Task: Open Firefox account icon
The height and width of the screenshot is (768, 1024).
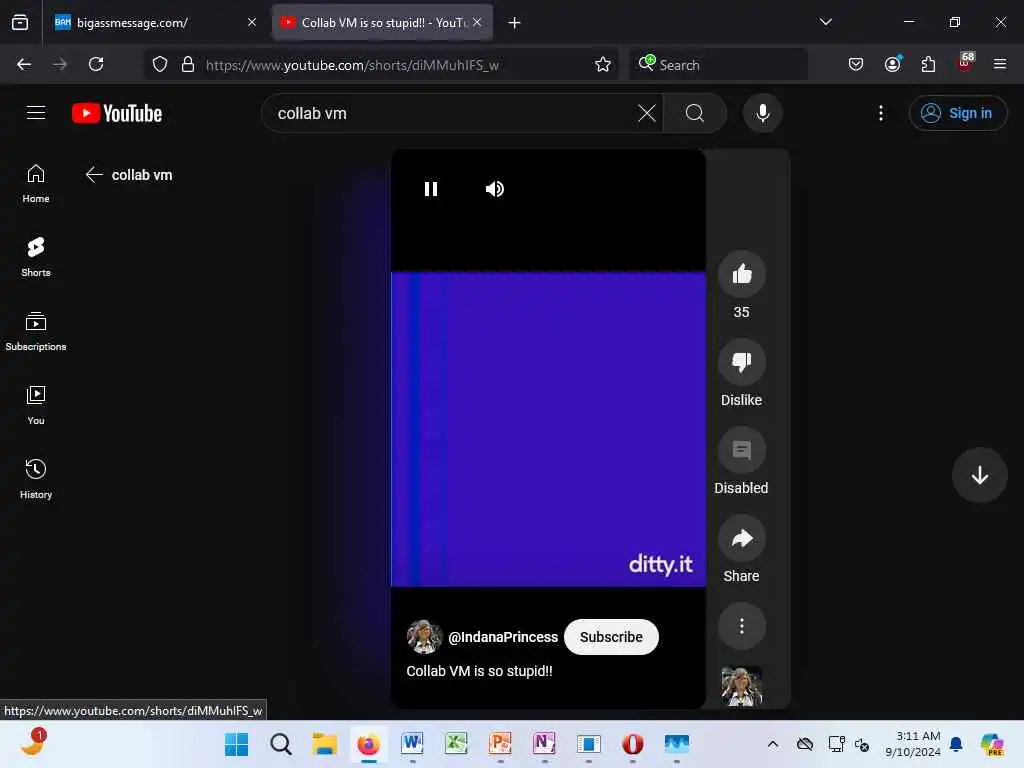Action: tap(892, 64)
